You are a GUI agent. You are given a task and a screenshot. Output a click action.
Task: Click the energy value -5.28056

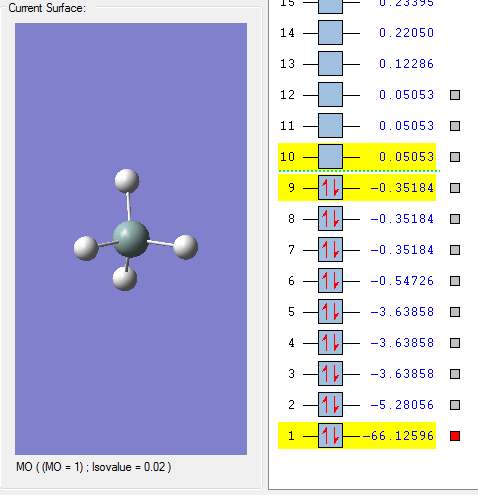(x=402, y=405)
